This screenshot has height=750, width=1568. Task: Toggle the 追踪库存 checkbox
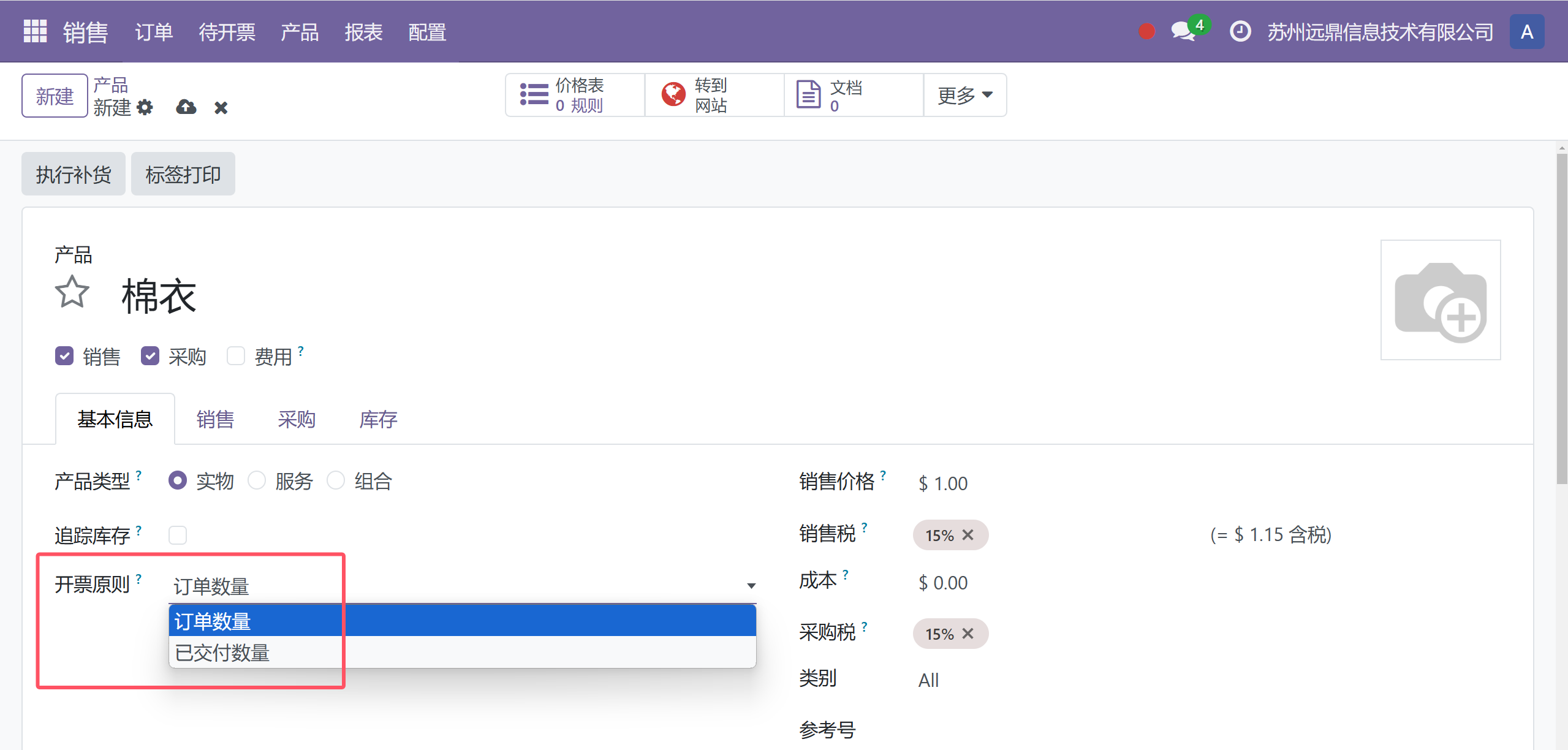(178, 535)
